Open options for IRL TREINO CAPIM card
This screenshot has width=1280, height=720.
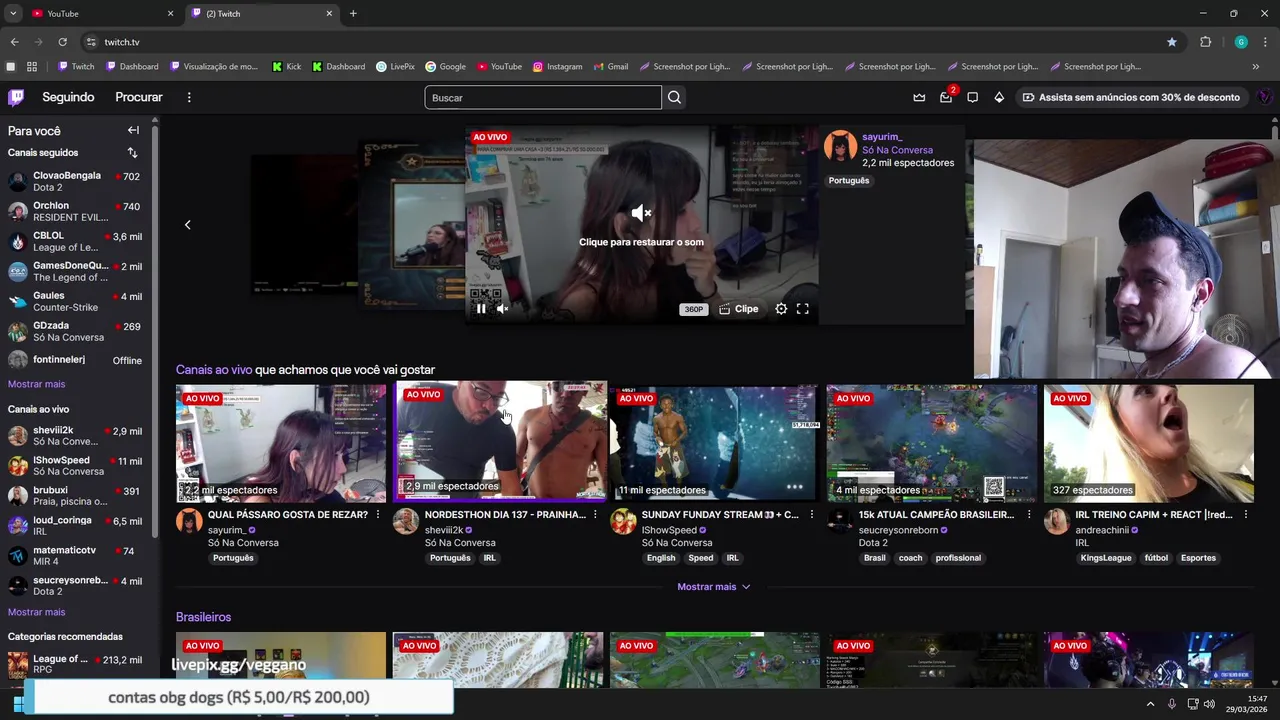pyautogui.click(x=1246, y=515)
